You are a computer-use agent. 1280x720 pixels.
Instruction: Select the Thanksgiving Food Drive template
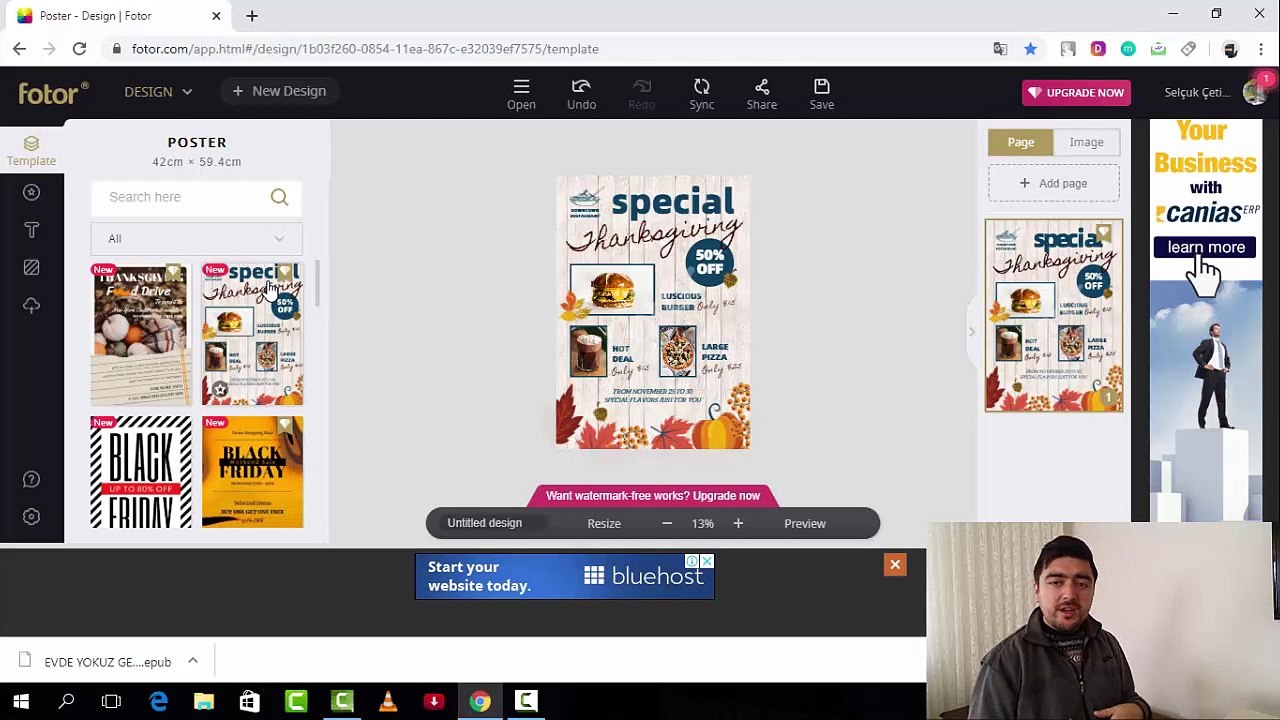click(140, 335)
